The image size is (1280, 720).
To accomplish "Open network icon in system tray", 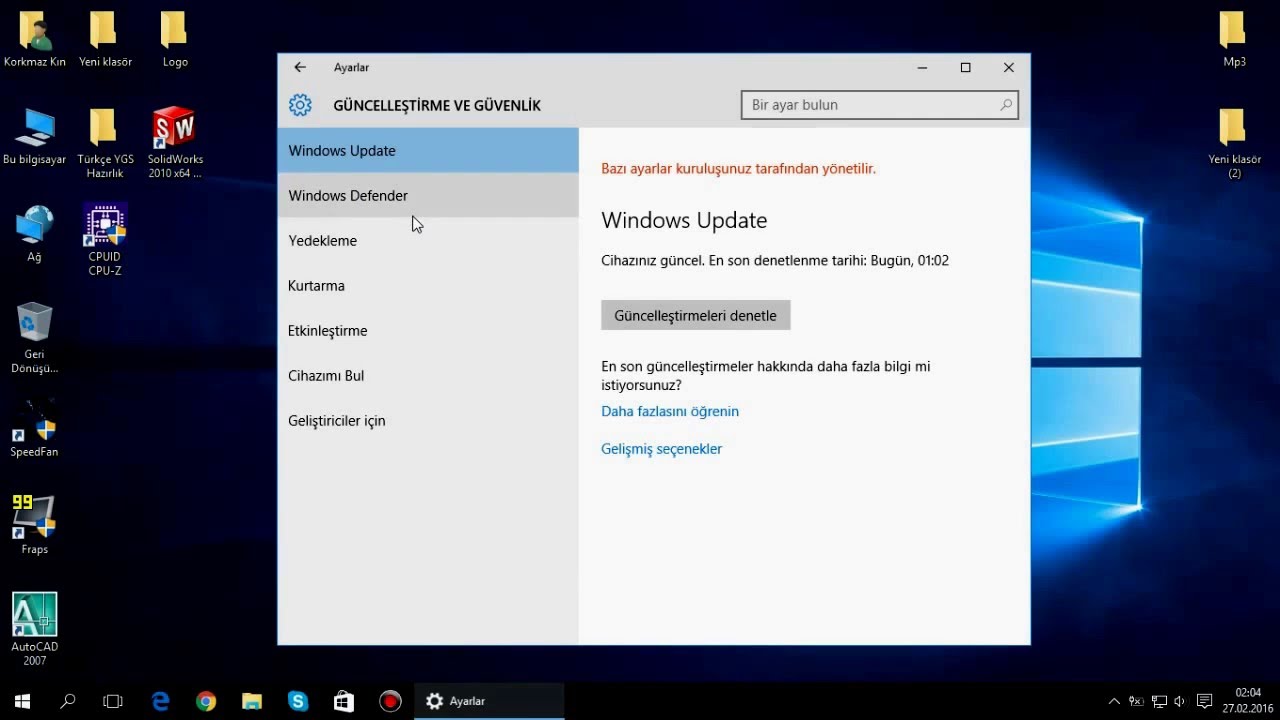I will point(1159,702).
